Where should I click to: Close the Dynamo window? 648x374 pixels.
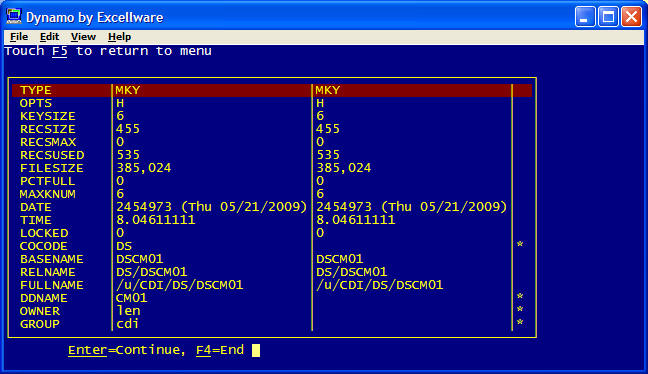click(x=631, y=17)
